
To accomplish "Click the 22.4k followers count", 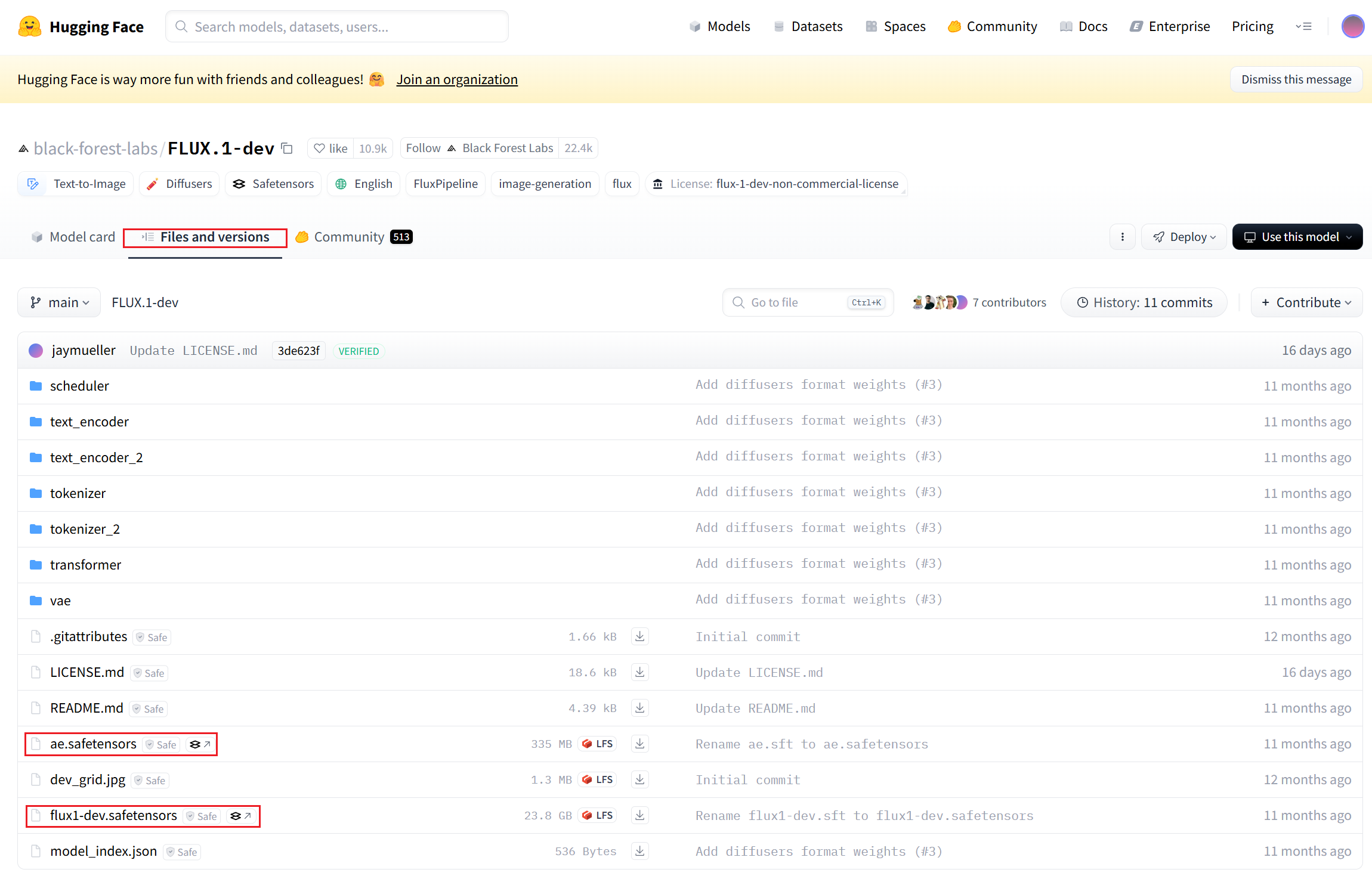I will pyautogui.click(x=579, y=148).
